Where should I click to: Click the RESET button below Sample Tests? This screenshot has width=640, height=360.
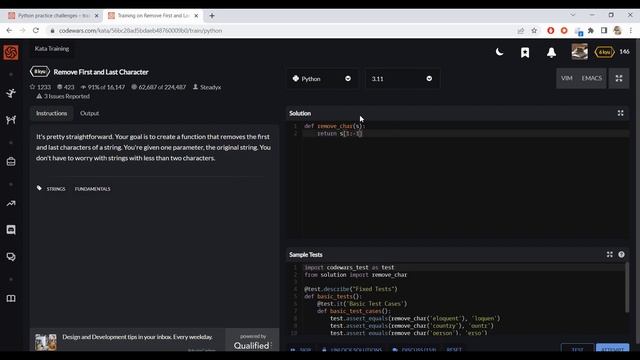(x=453, y=350)
